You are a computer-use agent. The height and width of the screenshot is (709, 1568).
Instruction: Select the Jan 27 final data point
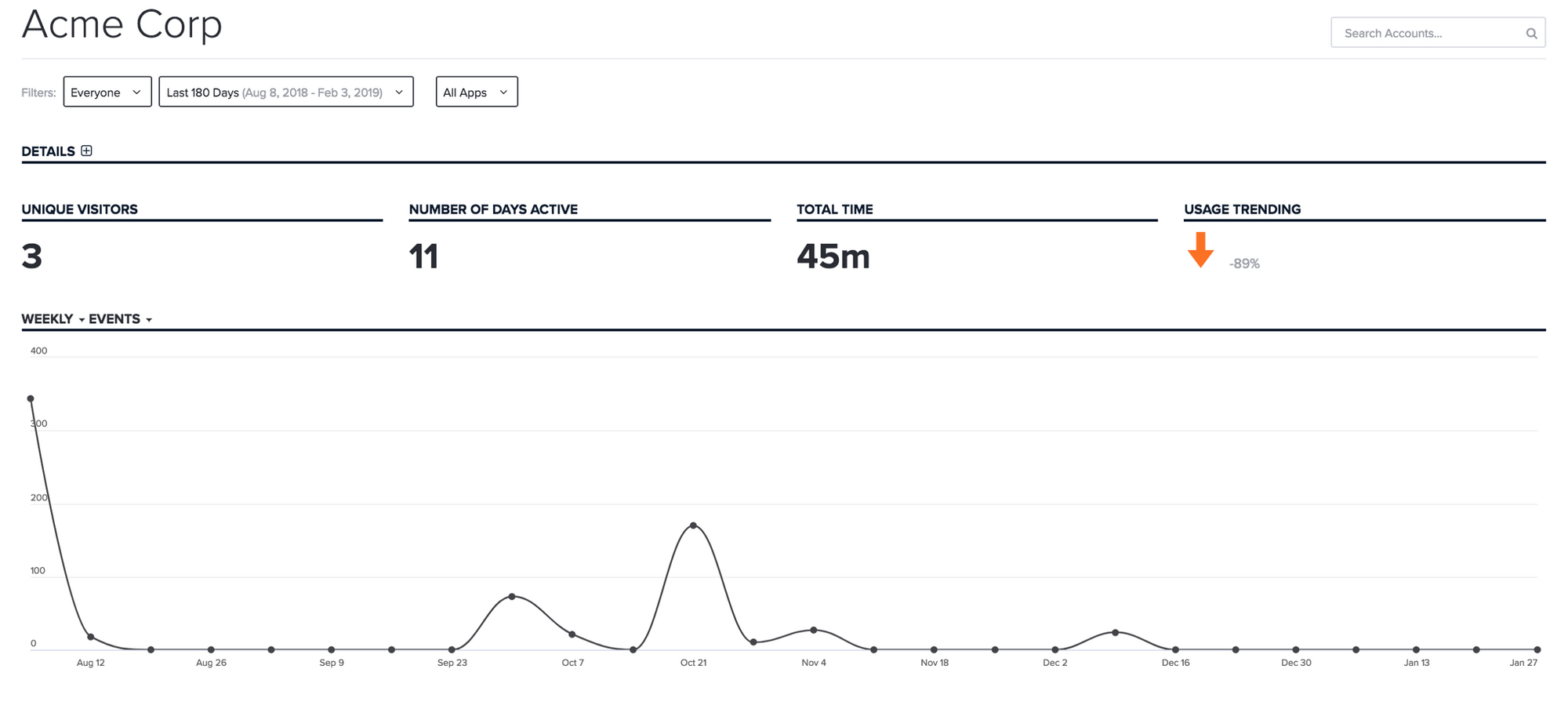point(1537,649)
